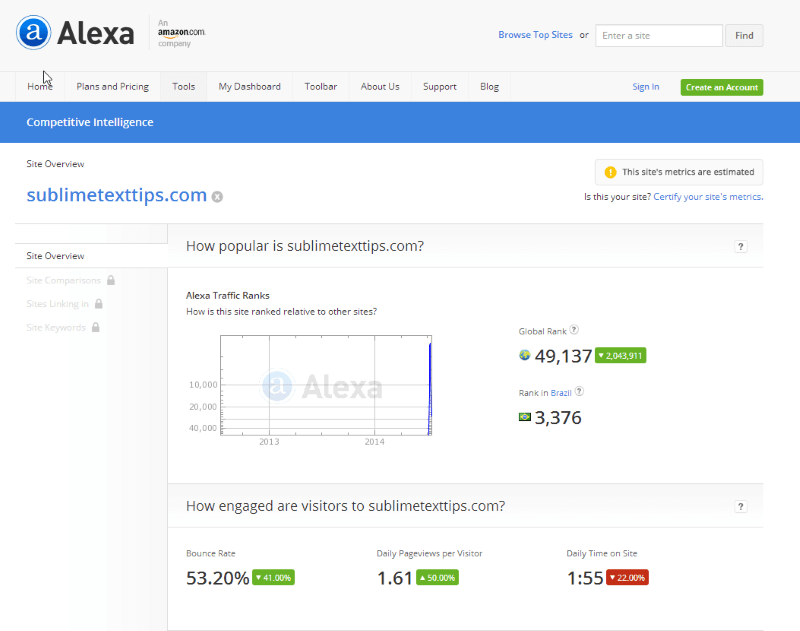800x631 pixels.
Task: Click the Alexa logo icon
Action: coord(33,32)
